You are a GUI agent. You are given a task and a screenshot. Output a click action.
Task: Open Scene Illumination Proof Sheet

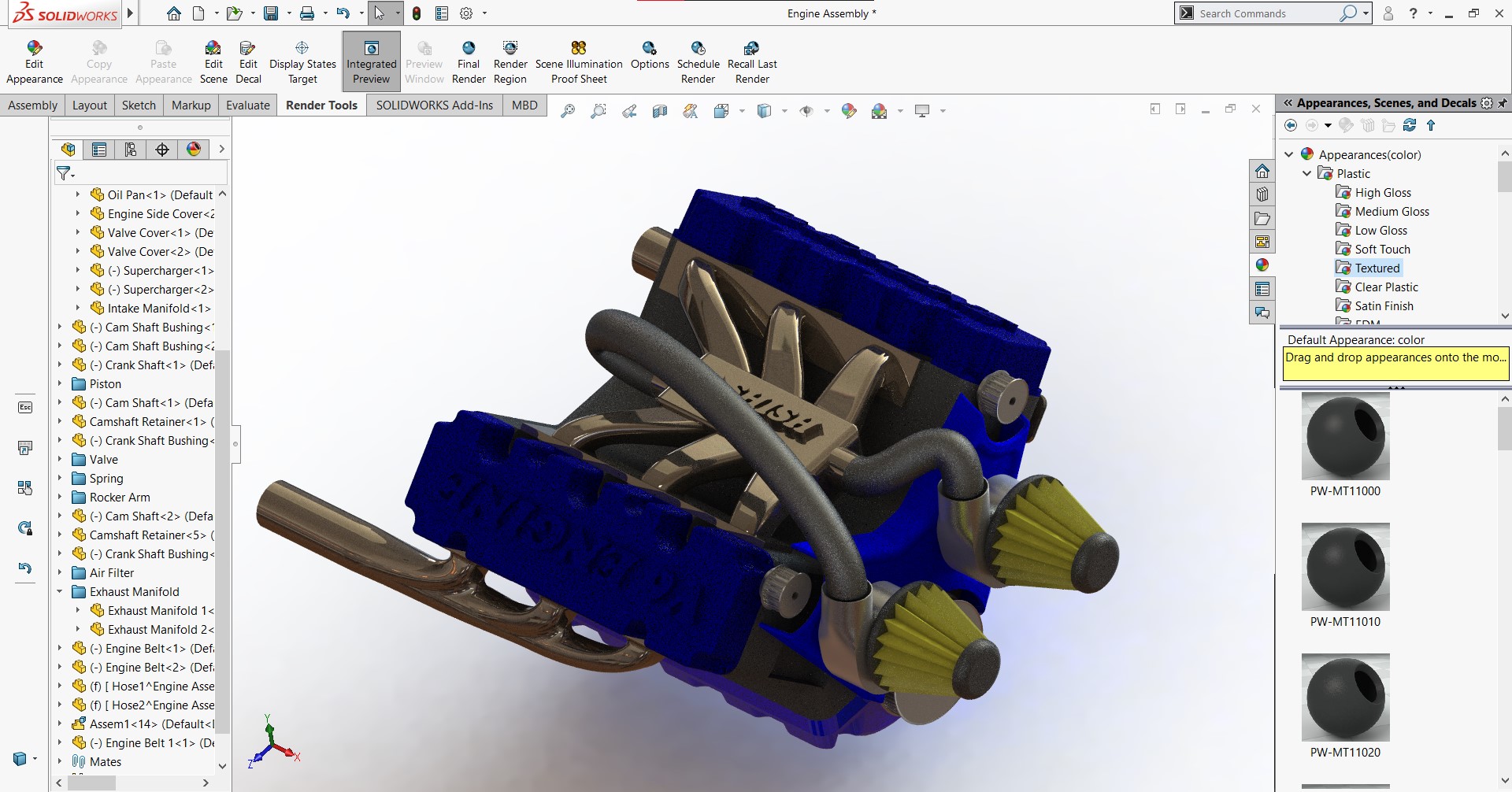pyautogui.click(x=579, y=61)
